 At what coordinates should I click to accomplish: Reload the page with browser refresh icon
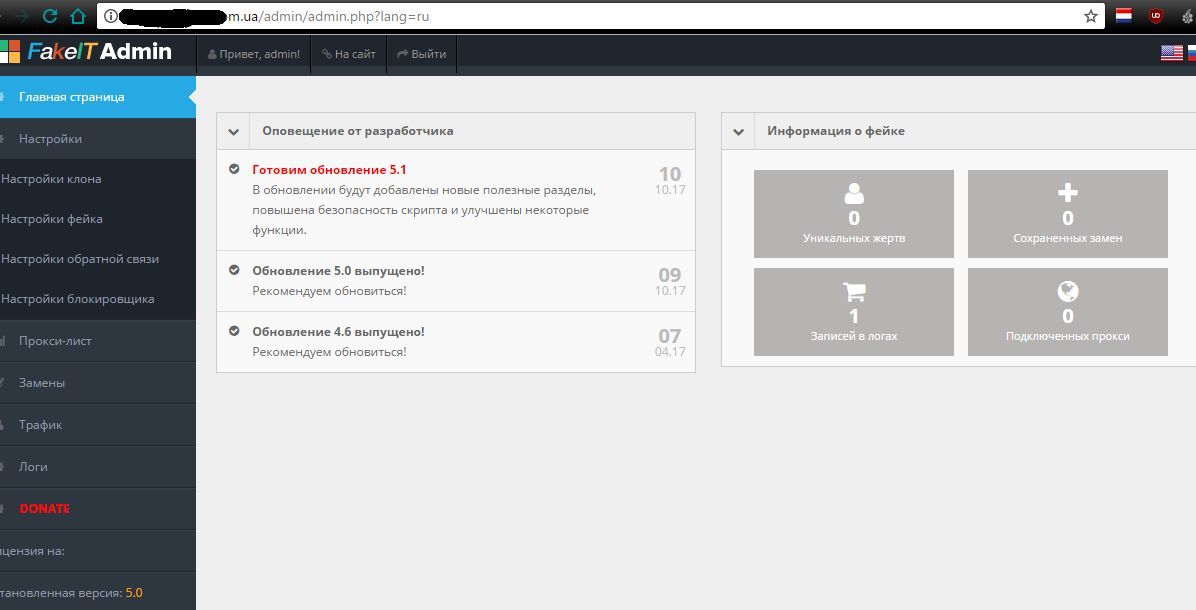[x=50, y=16]
